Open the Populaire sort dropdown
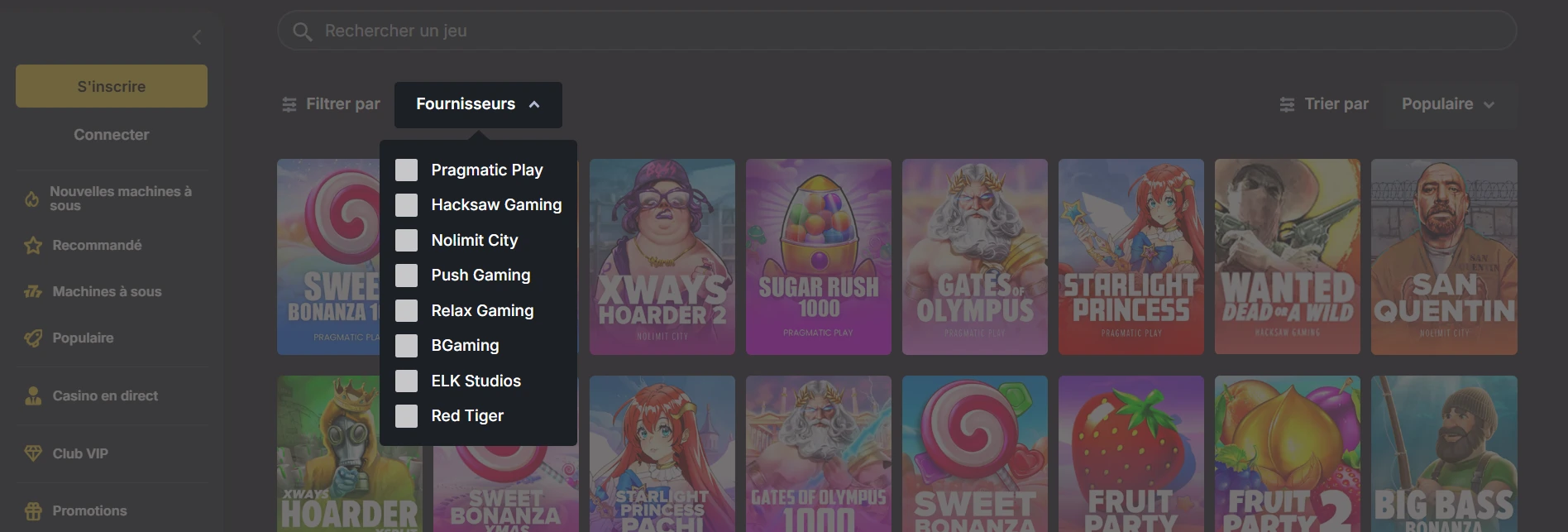This screenshot has width=1568, height=532. (x=1447, y=104)
